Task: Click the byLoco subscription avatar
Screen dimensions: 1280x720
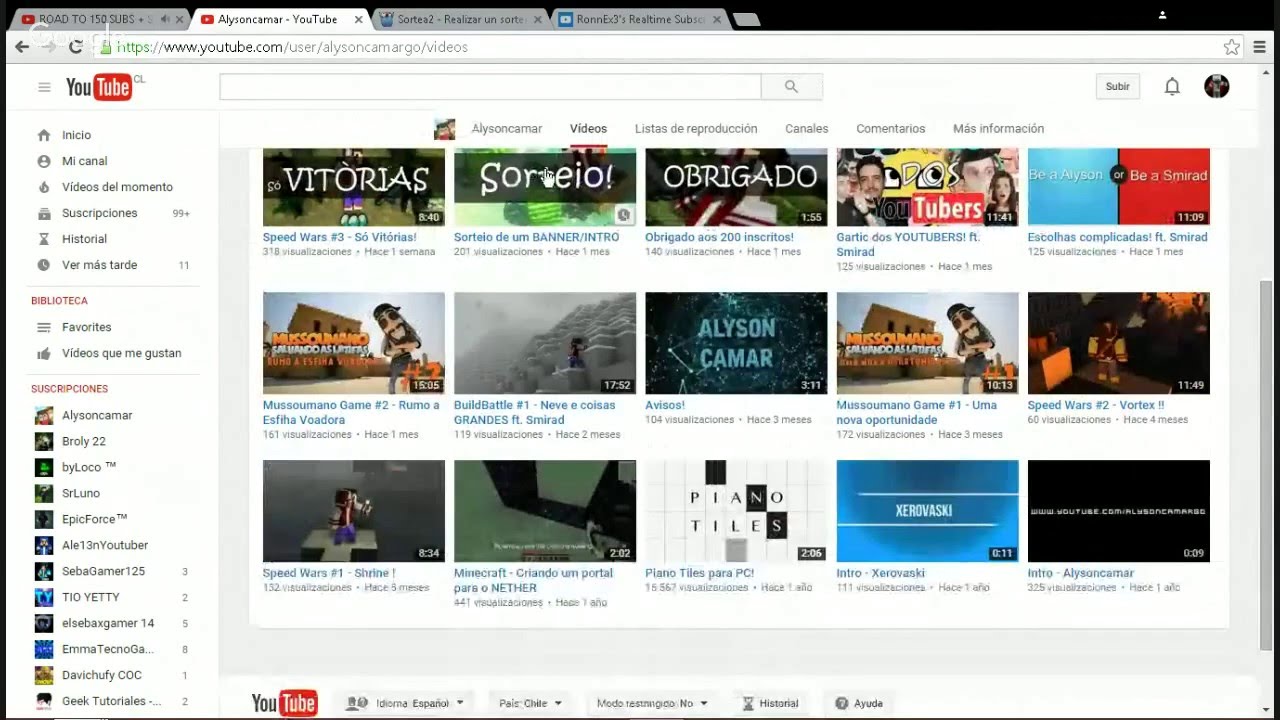Action: coord(44,467)
